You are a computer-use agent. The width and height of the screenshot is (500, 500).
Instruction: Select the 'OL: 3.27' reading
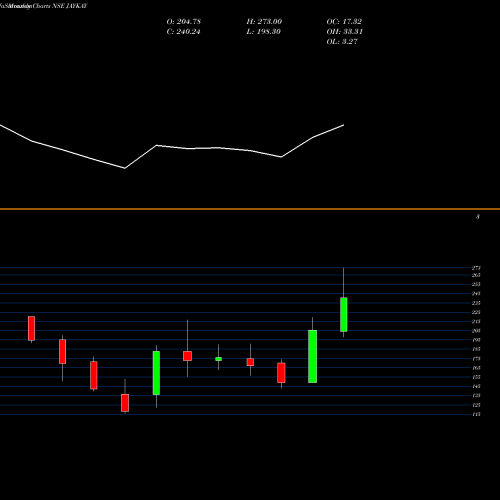342,42
